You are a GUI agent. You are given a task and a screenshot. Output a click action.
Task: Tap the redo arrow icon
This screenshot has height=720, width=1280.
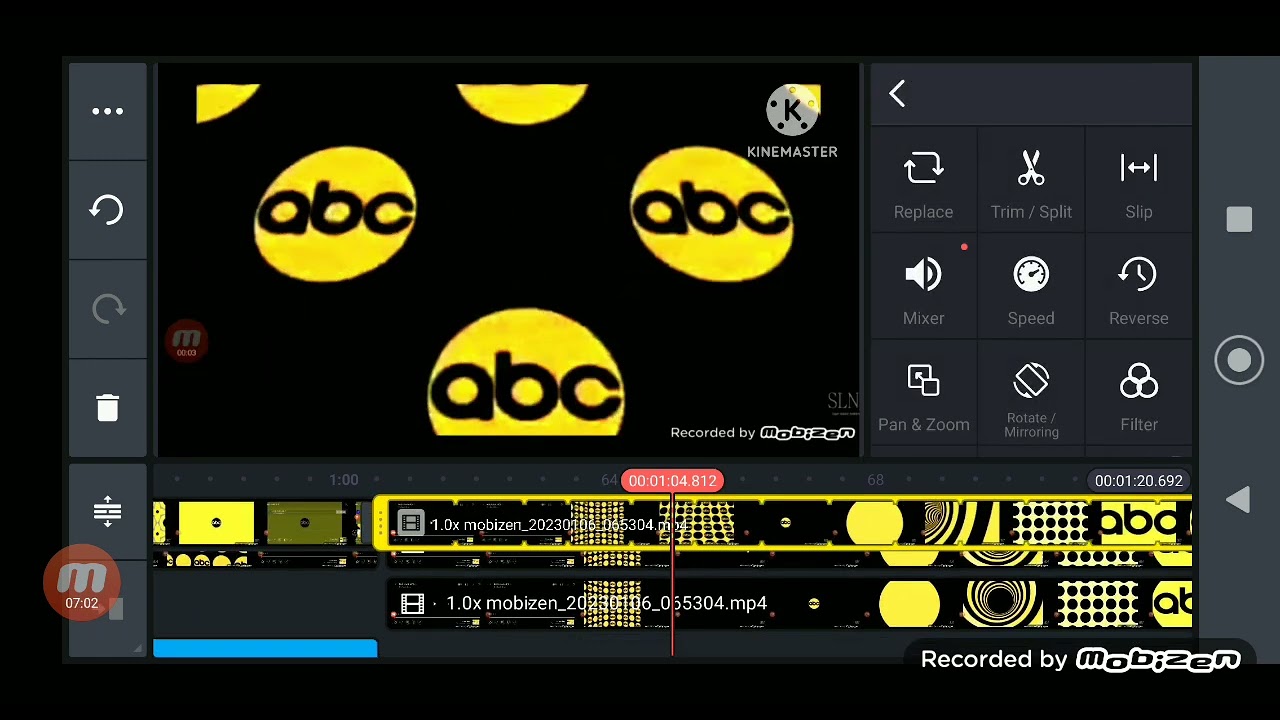[107, 309]
